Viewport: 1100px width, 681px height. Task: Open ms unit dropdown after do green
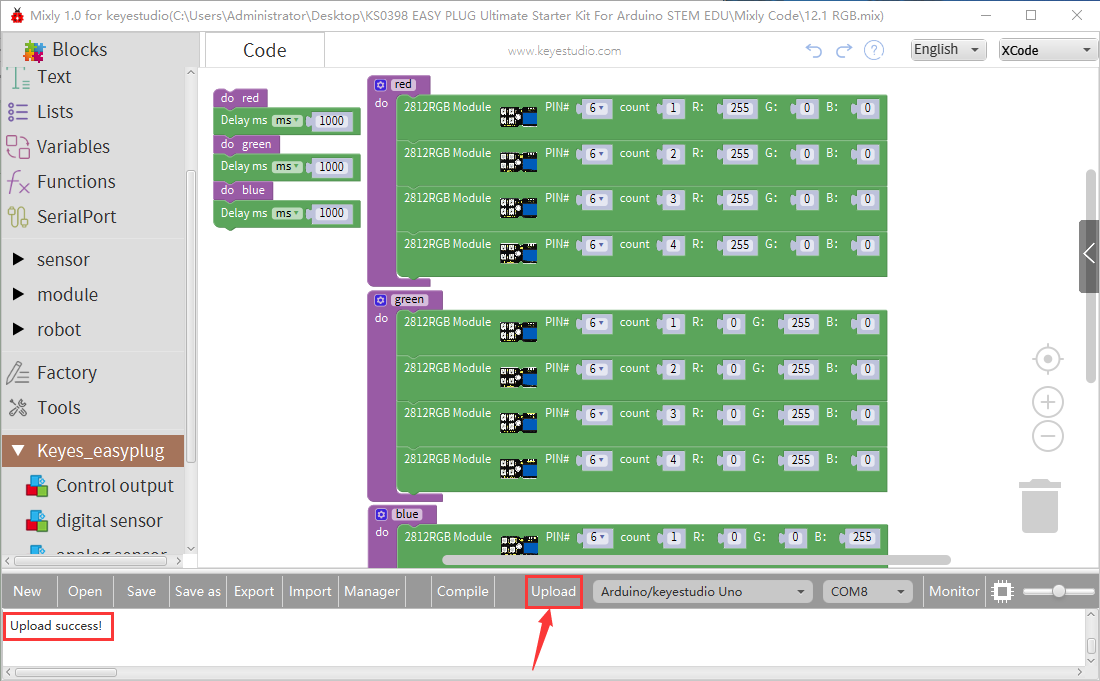(287, 167)
